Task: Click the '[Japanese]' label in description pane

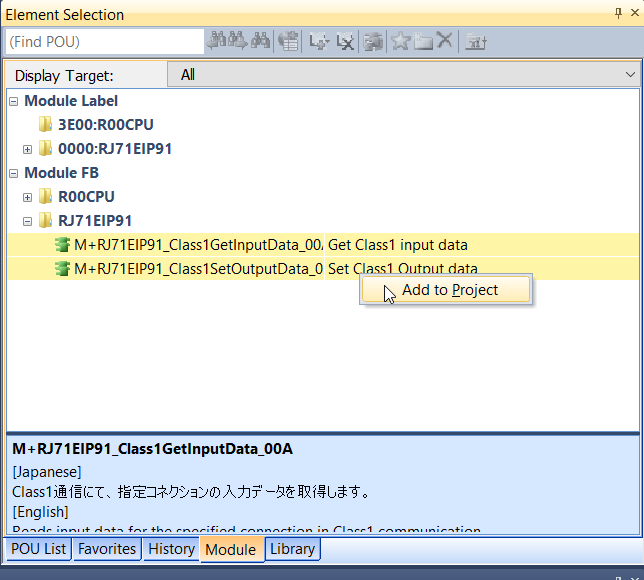Action: click(47, 472)
